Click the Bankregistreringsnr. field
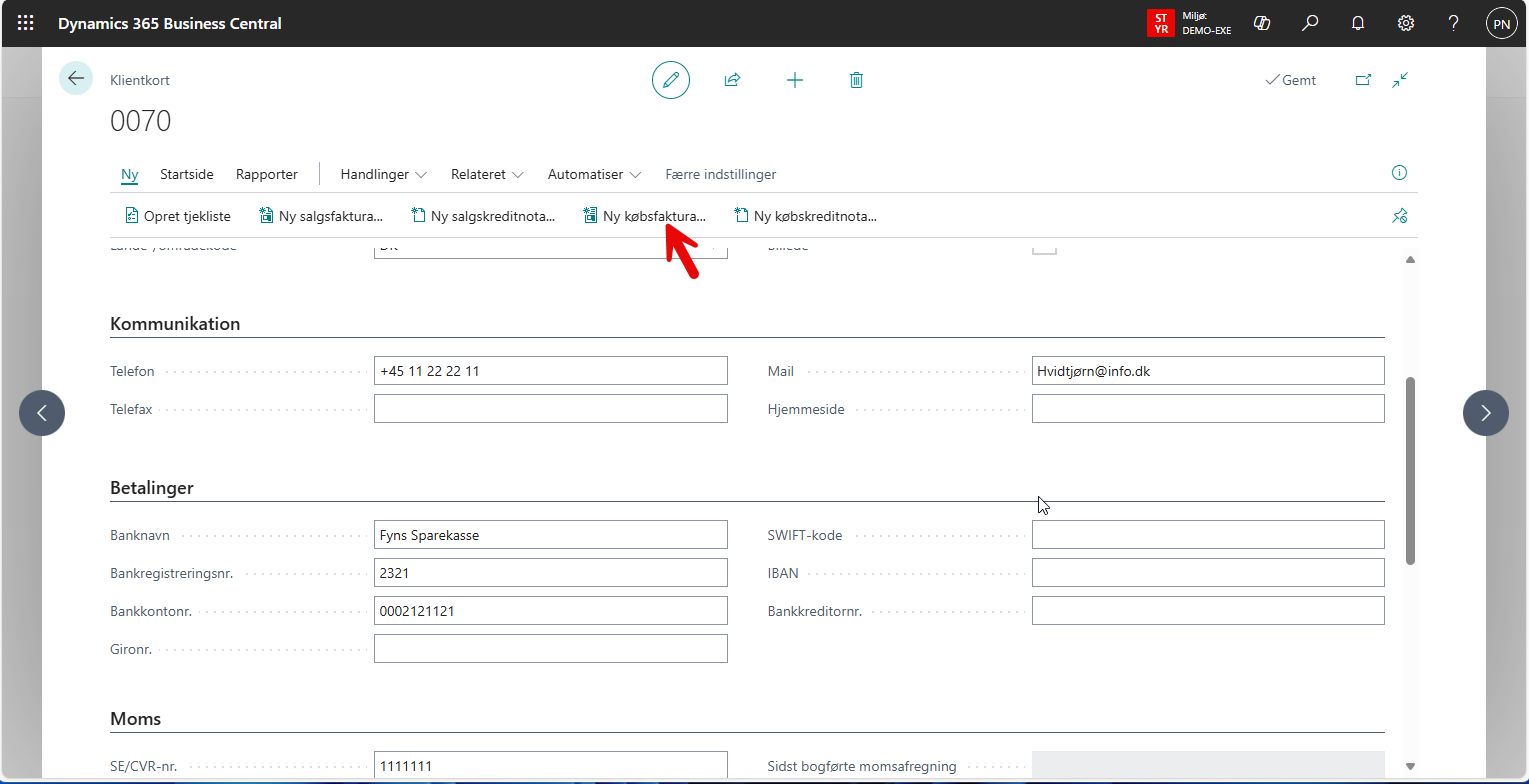This screenshot has height=784, width=1529. click(551, 573)
